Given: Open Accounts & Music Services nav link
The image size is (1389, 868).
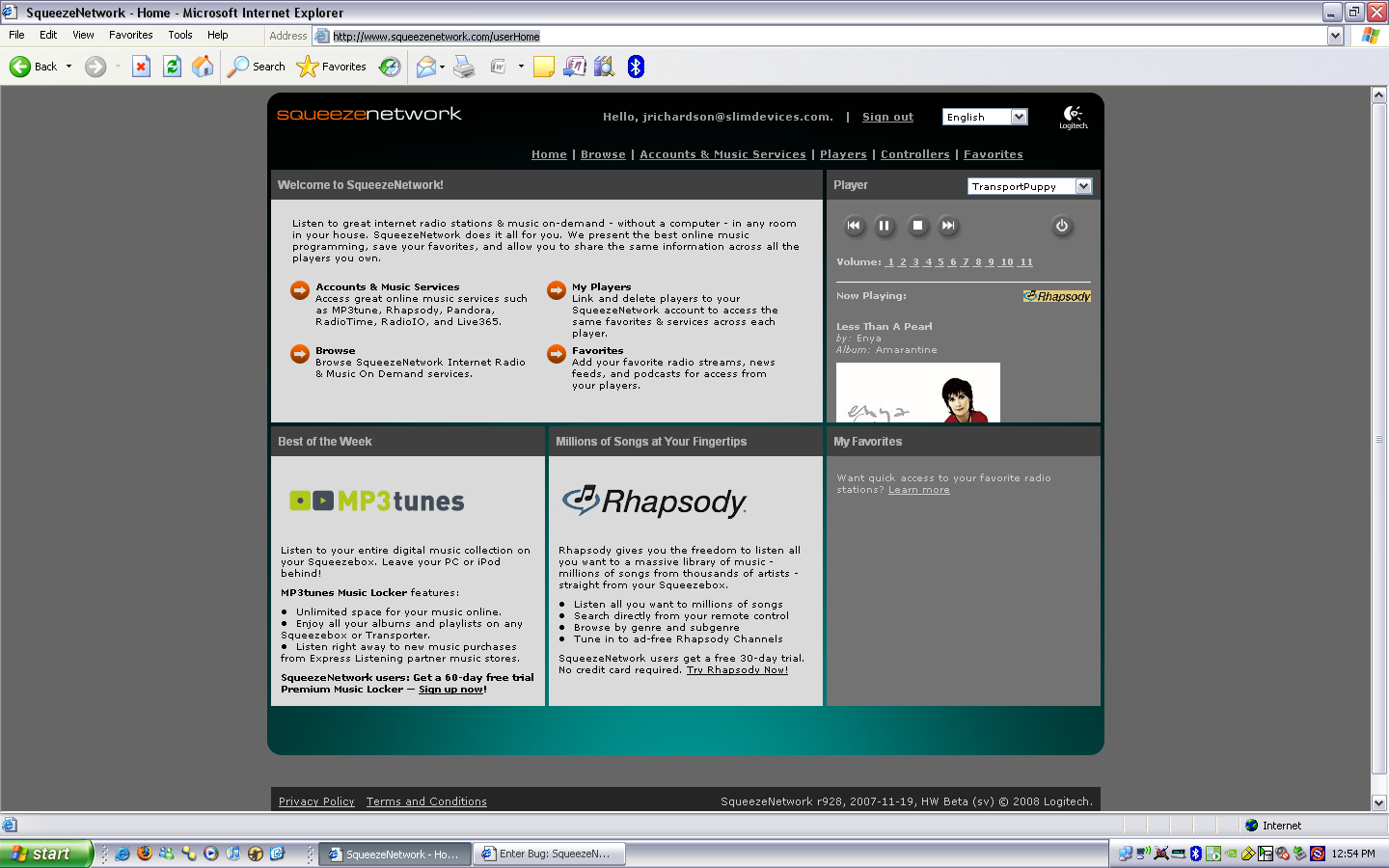Looking at the screenshot, I should pyautogui.click(x=722, y=154).
